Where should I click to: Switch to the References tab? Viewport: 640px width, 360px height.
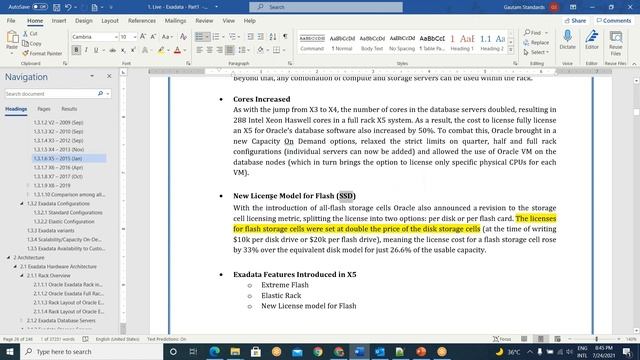pos(142,20)
